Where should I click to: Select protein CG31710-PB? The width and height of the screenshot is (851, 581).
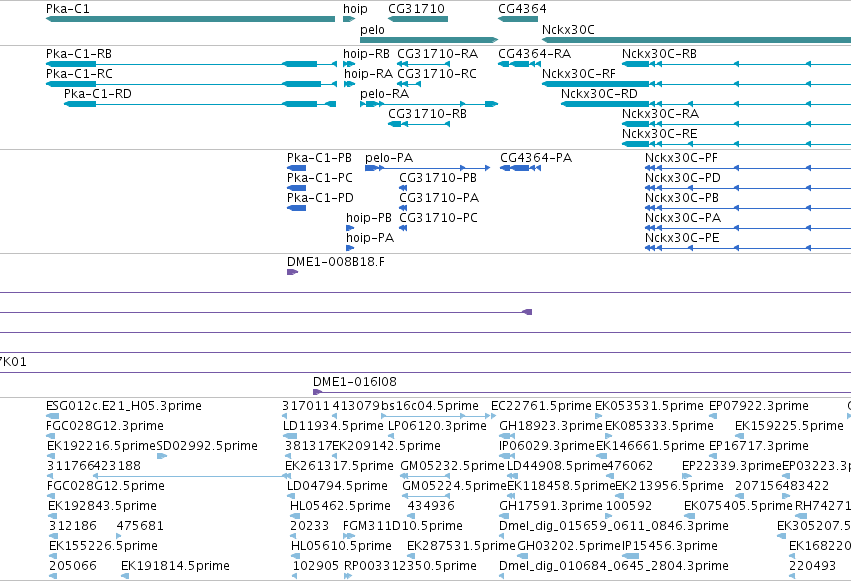point(403,188)
